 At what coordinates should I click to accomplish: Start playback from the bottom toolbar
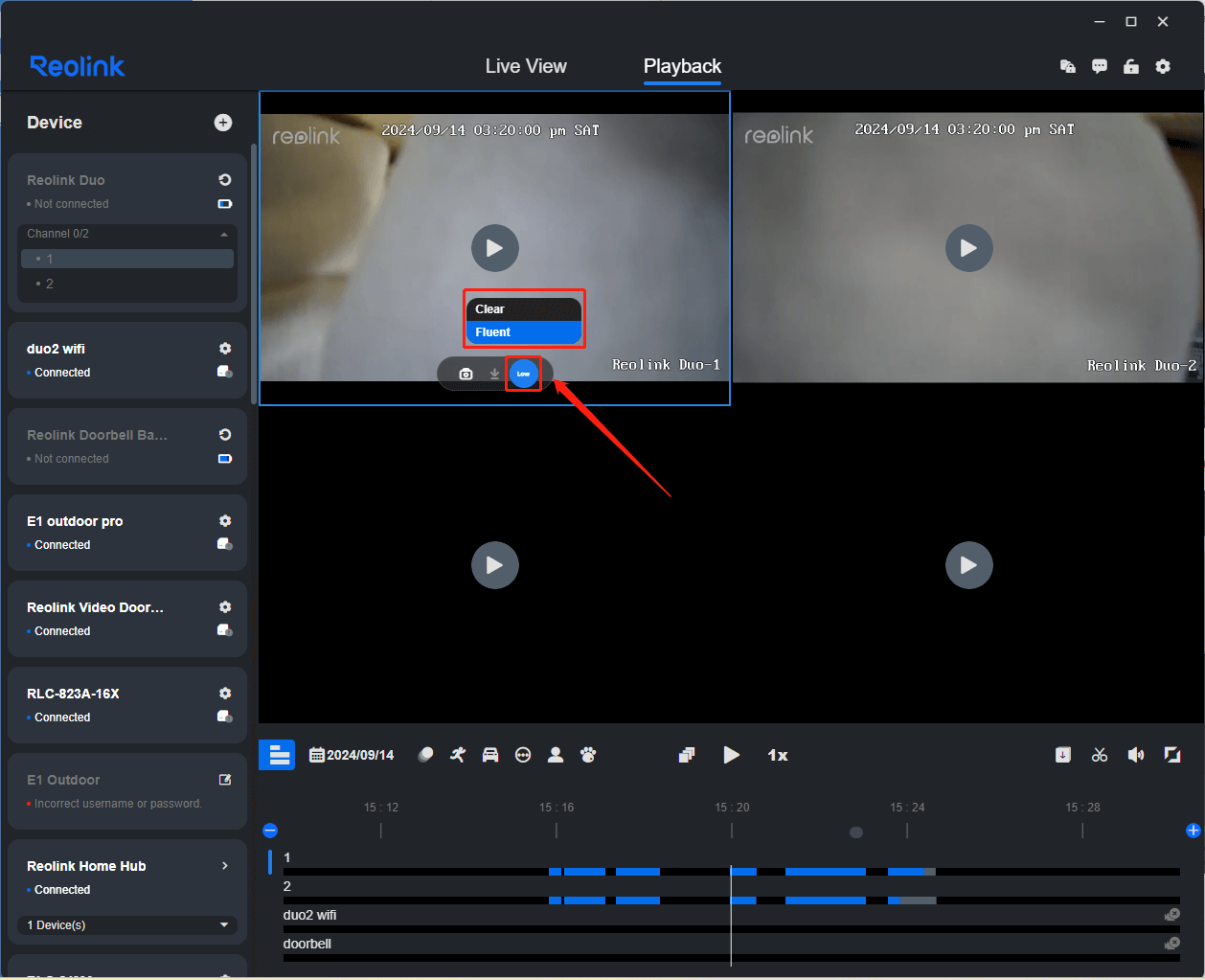pyautogui.click(x=732, y=755)
